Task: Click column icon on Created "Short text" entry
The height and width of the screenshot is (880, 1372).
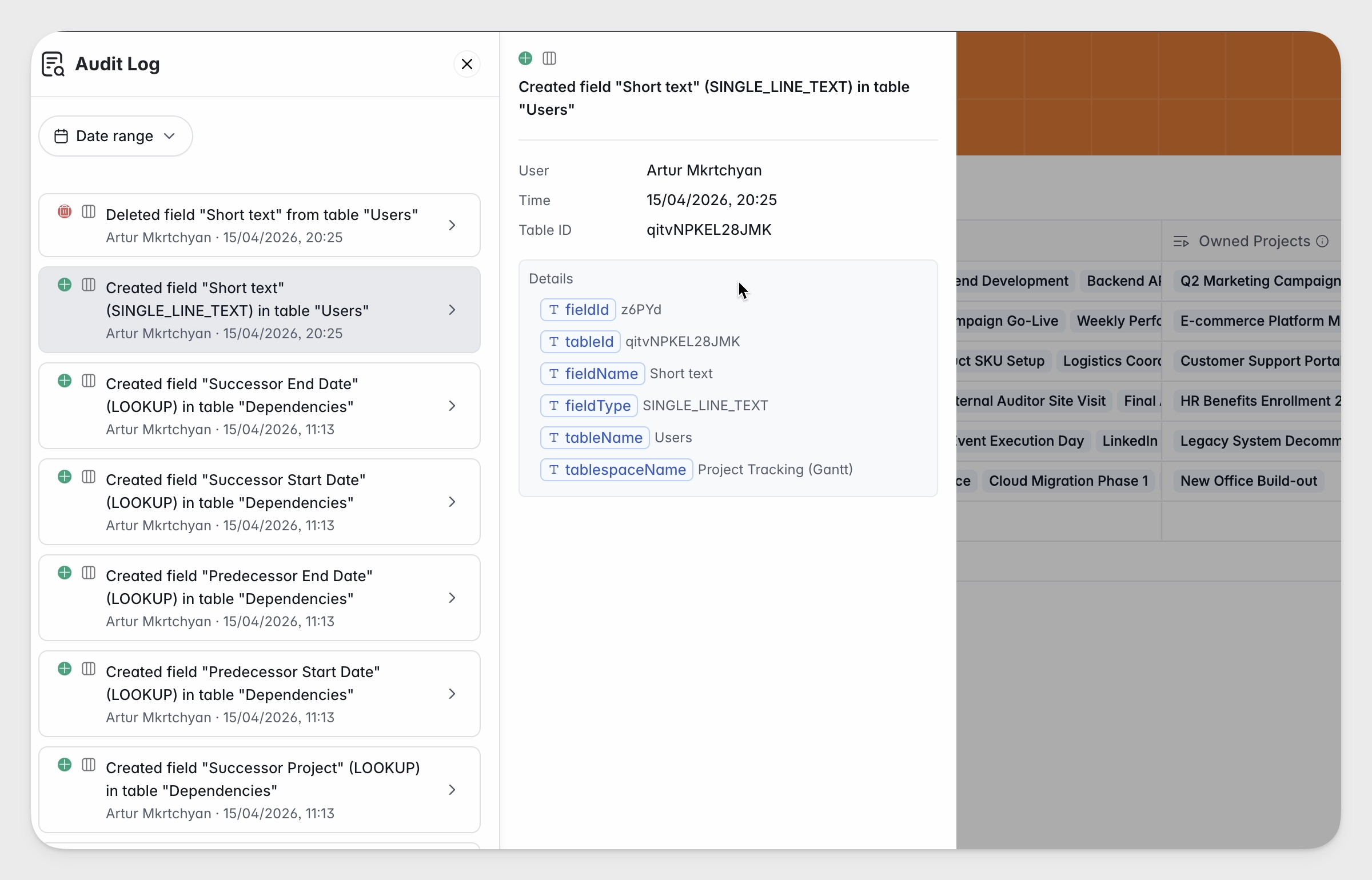Action: [x=89, y=285]
